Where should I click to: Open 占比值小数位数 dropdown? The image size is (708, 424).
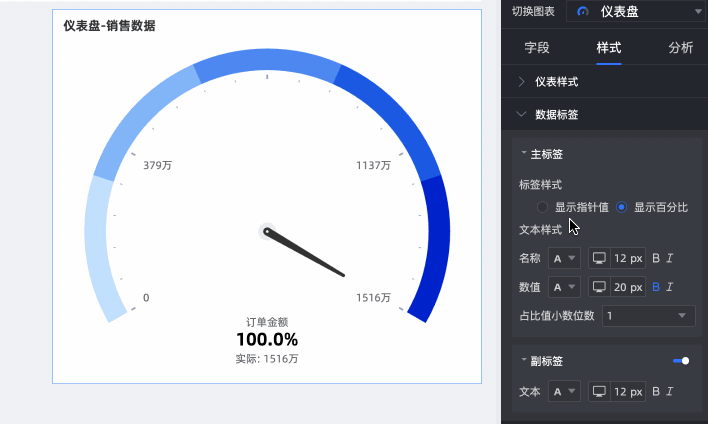coord(649,316)
